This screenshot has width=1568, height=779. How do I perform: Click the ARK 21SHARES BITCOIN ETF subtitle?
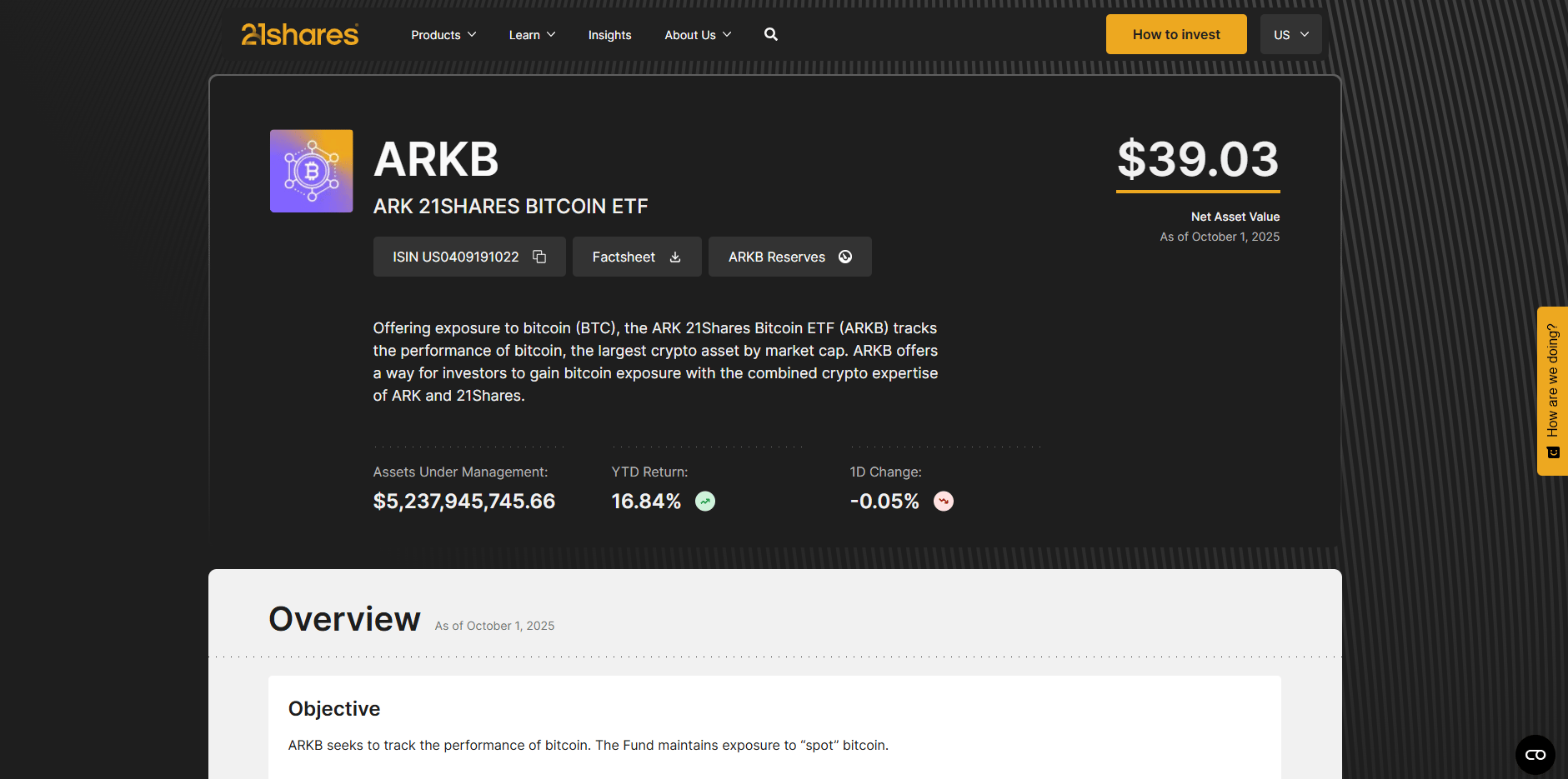(x=510, y=206)
